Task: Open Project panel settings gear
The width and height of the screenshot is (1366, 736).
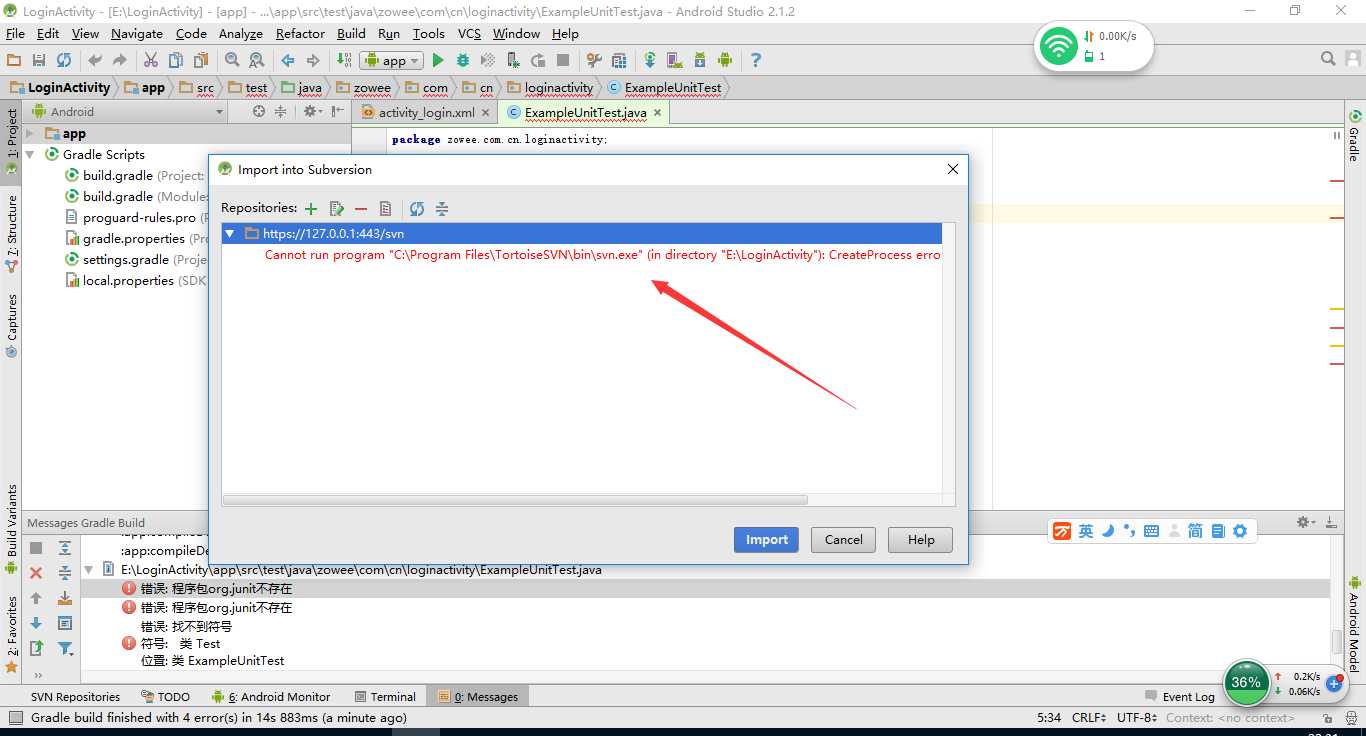Action: pyautogui.click(x=311, y=112)
